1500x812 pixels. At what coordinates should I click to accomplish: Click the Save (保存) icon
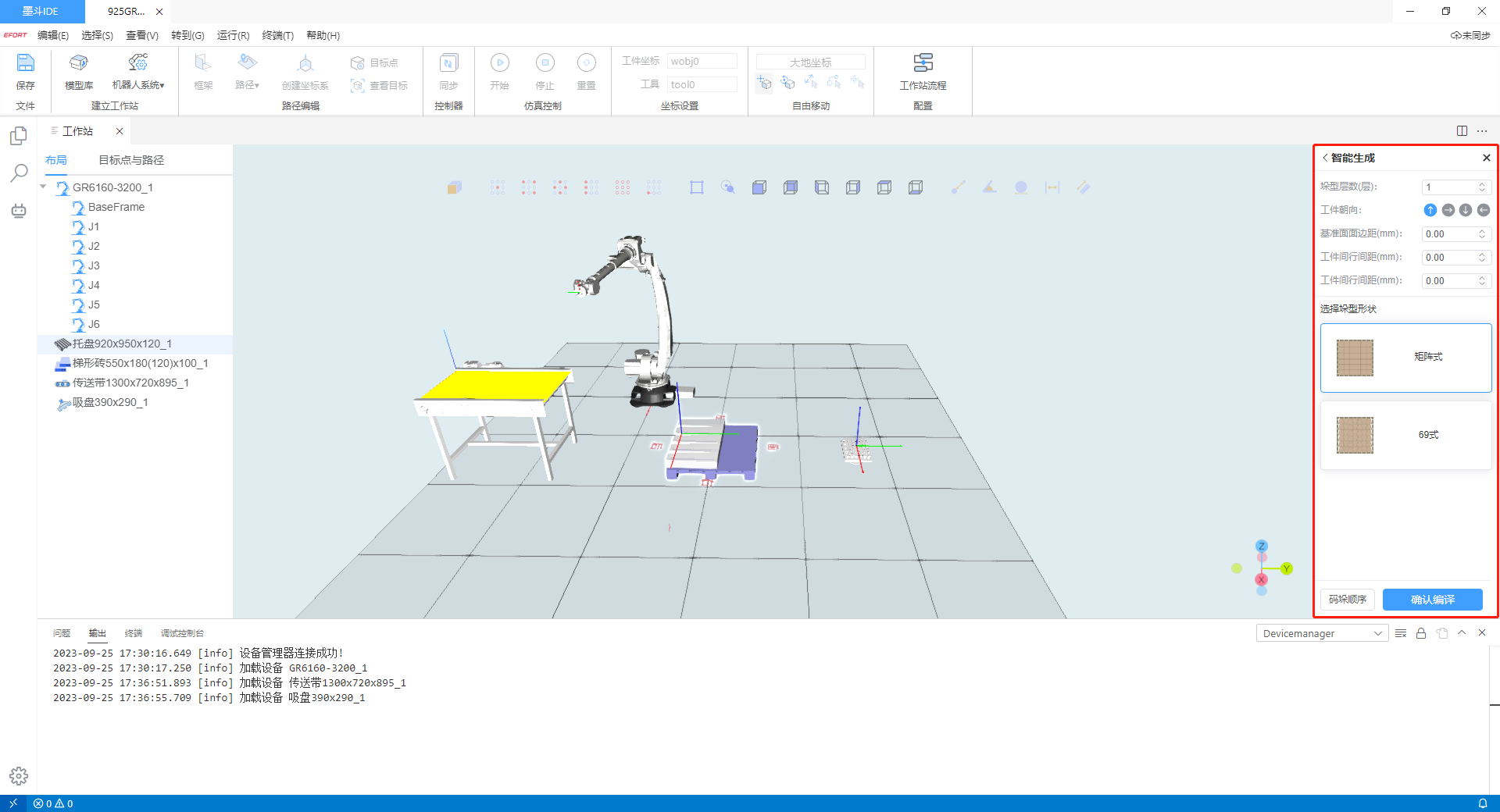25,63
